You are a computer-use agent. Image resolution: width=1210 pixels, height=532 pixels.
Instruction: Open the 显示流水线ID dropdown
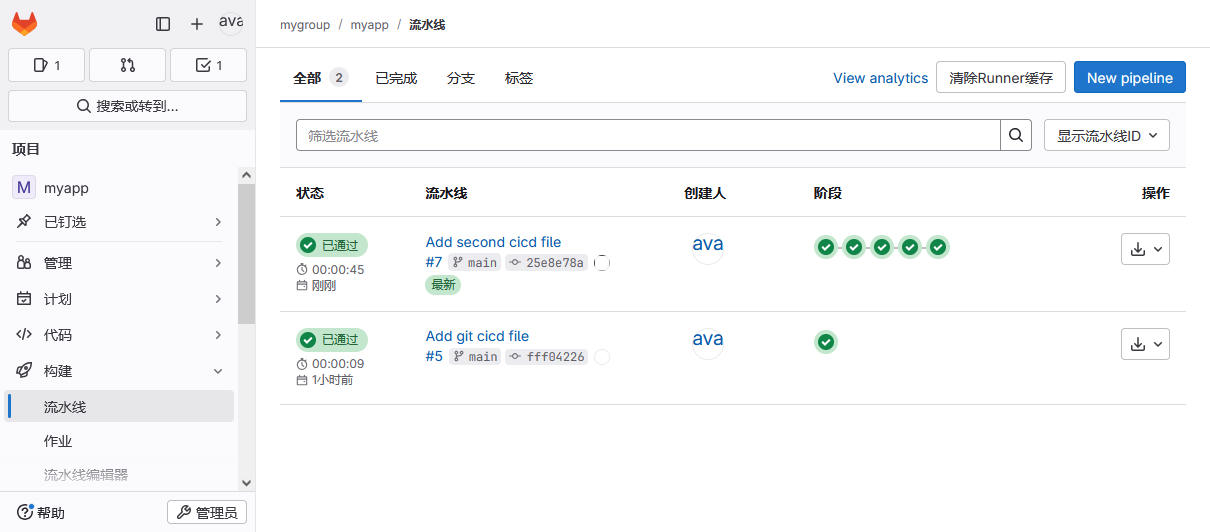coord(1106,135)
